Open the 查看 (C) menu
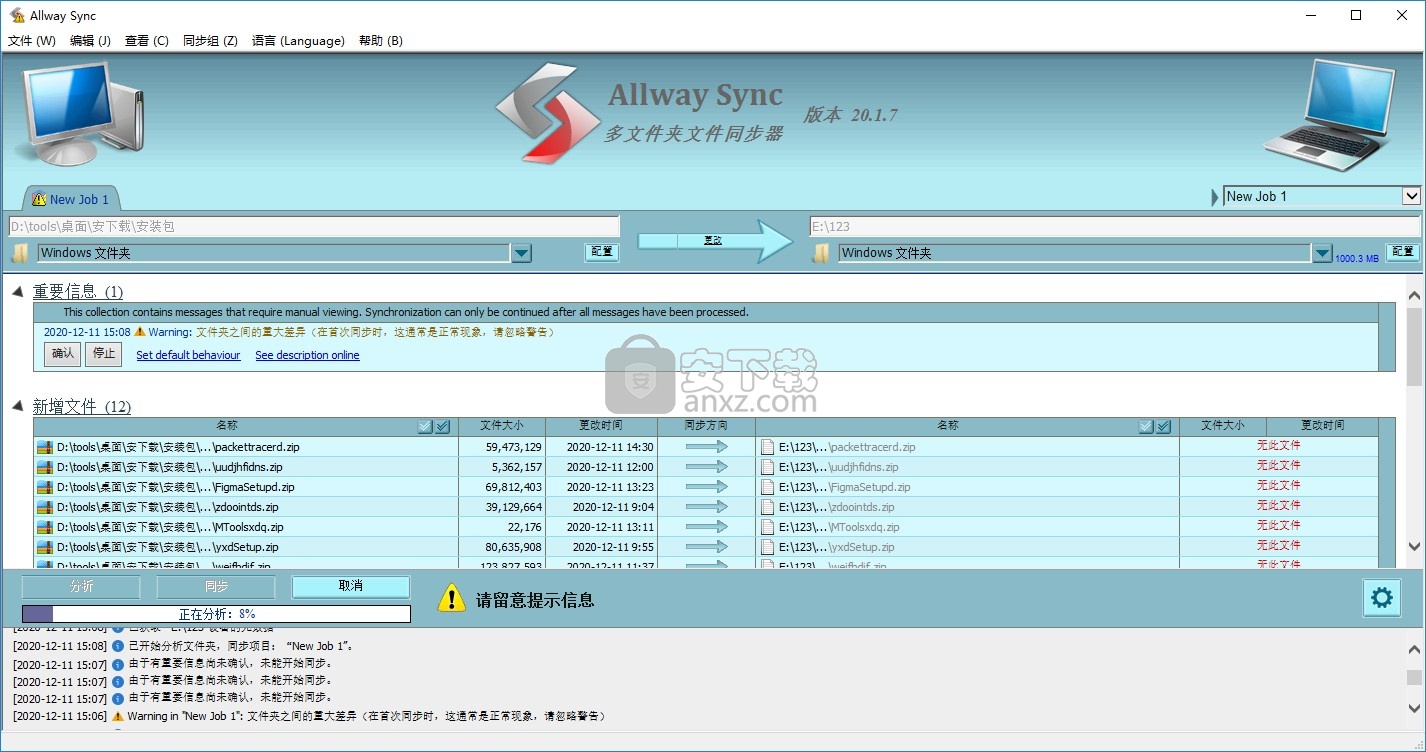1426x752 pixels. [146, 41]
